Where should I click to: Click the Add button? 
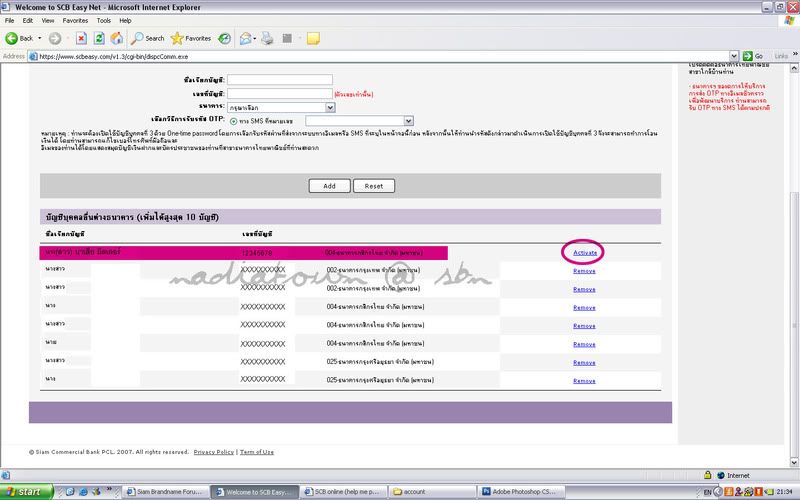[x=329, y=186]
